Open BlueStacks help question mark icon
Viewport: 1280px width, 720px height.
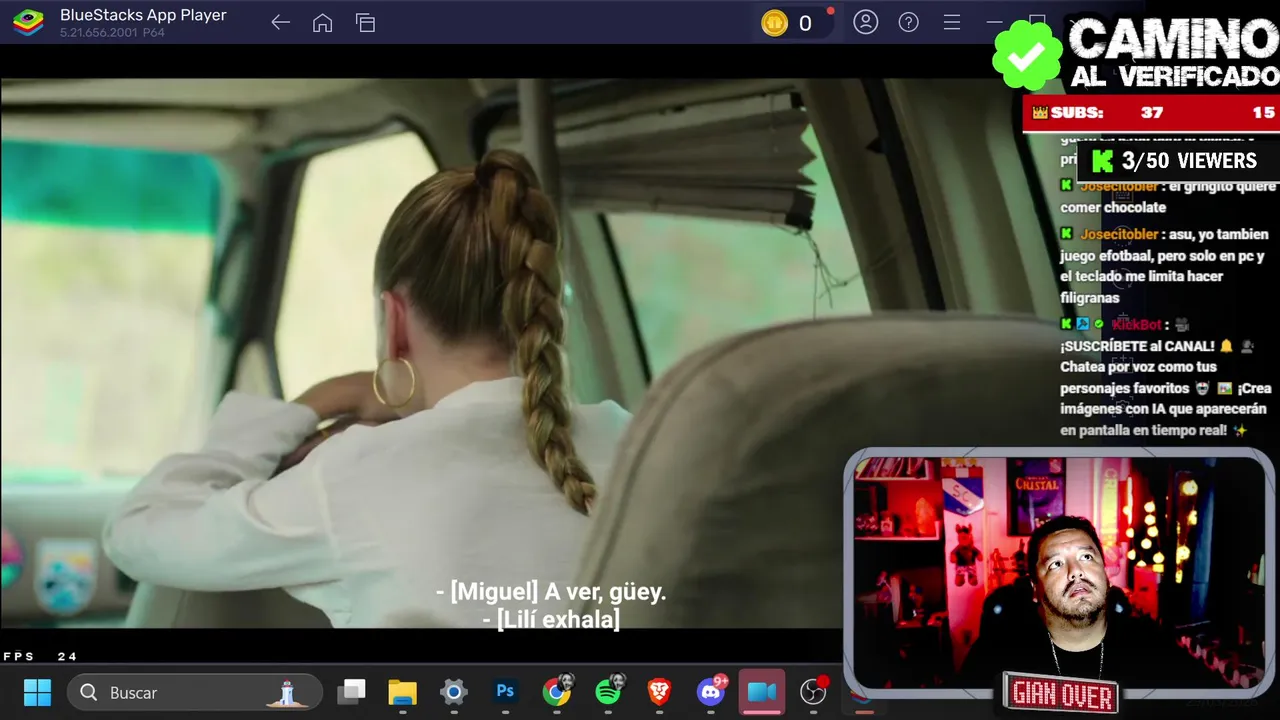coord(908,22)
